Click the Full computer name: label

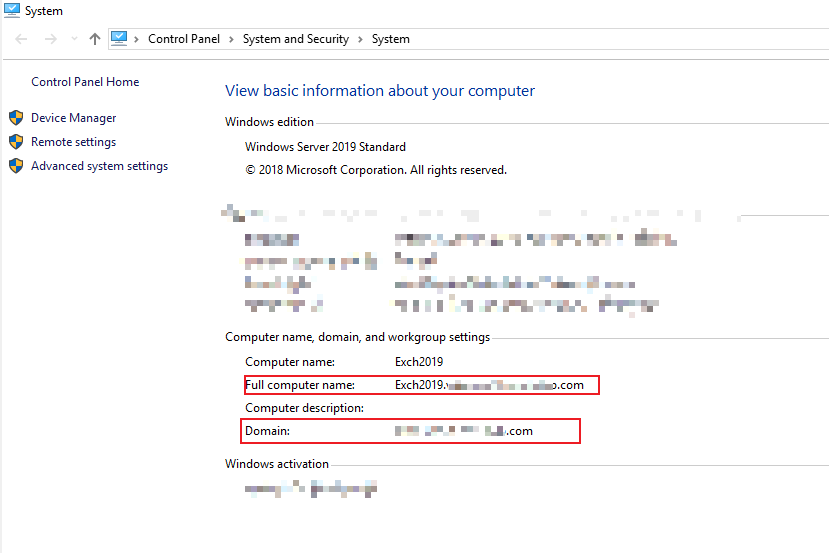pyautogui.click(x=300, y=385)
